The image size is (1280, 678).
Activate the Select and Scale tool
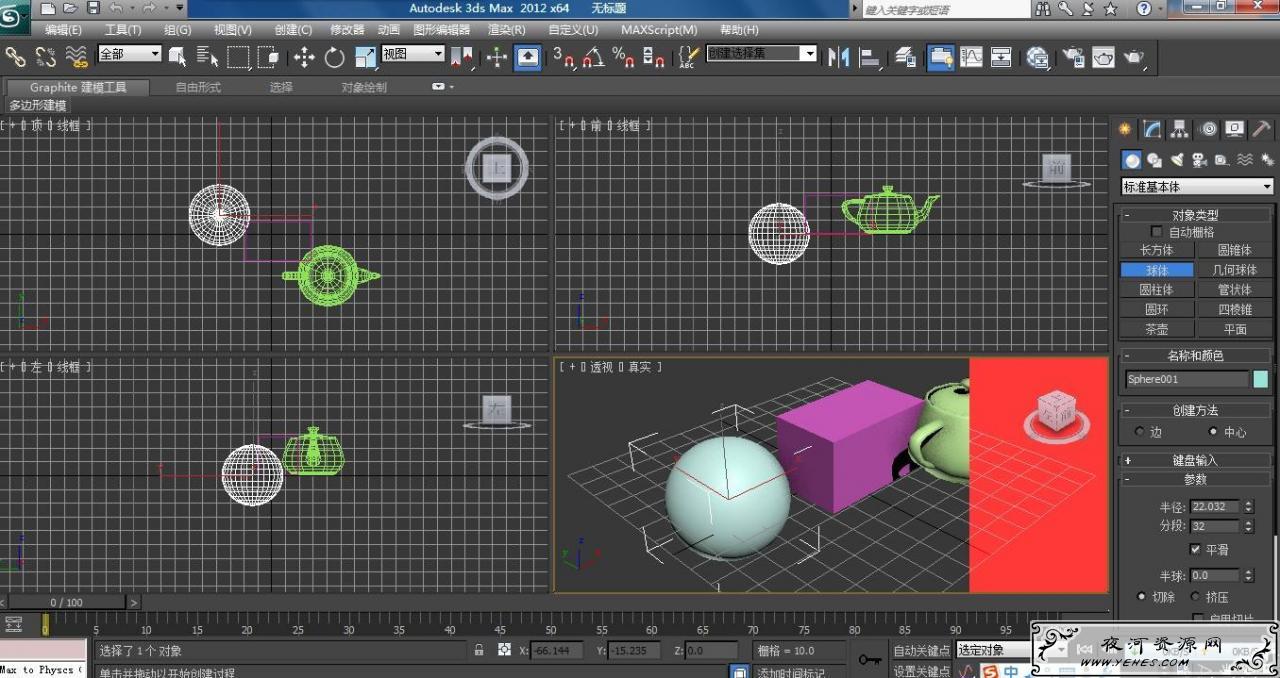(x=365, y=57)
